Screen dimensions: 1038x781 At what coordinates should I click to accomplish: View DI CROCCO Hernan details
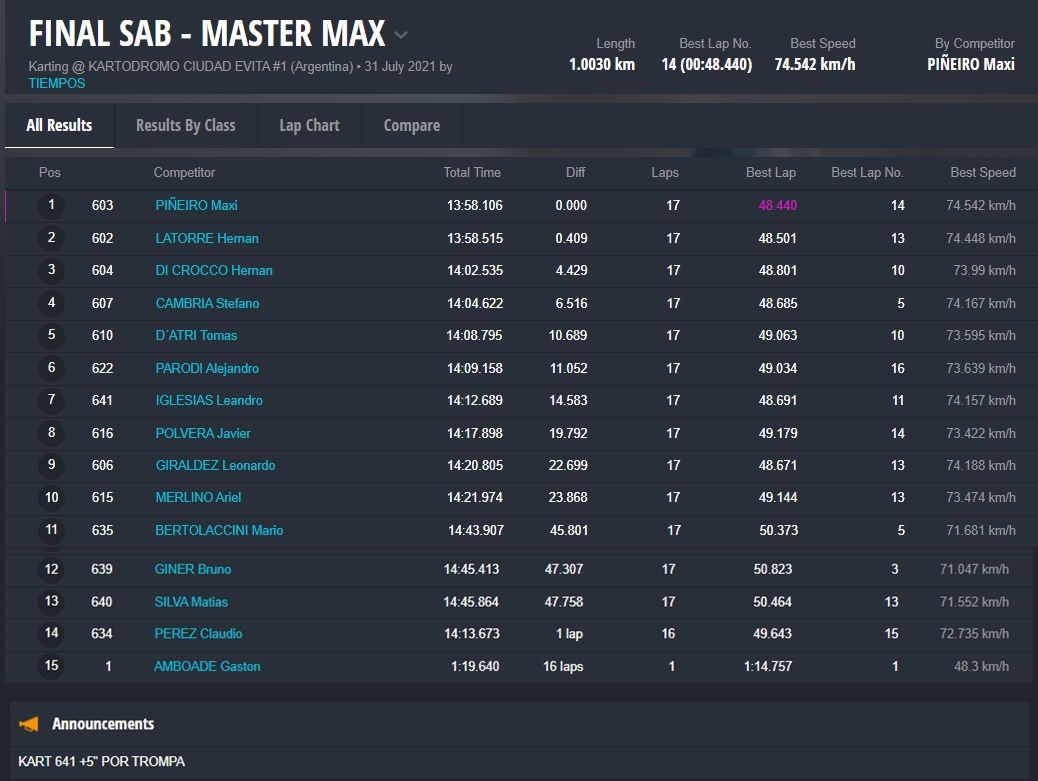click(214, 270)
